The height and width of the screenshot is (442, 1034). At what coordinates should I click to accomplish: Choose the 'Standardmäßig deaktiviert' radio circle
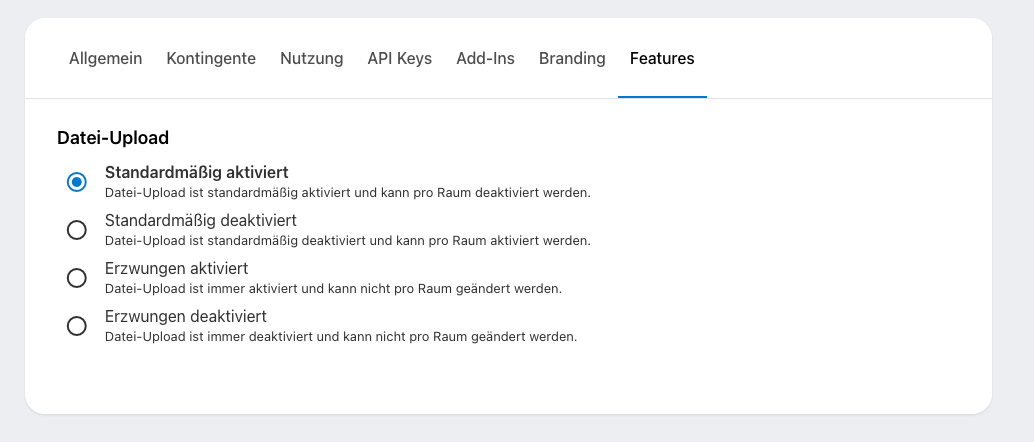click(x=76, y=230)
